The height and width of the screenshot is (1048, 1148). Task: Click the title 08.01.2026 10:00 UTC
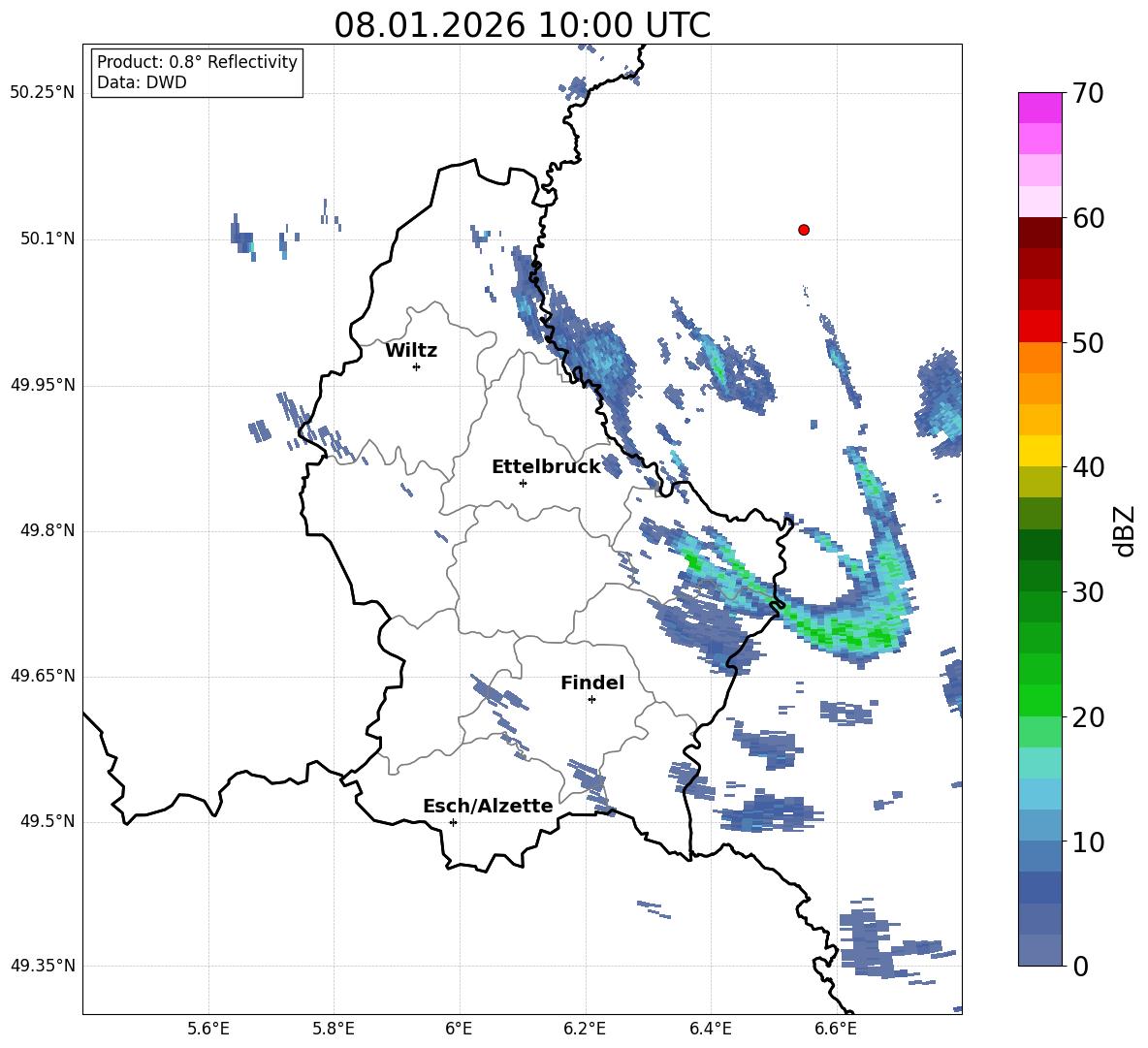click(522, 25)
